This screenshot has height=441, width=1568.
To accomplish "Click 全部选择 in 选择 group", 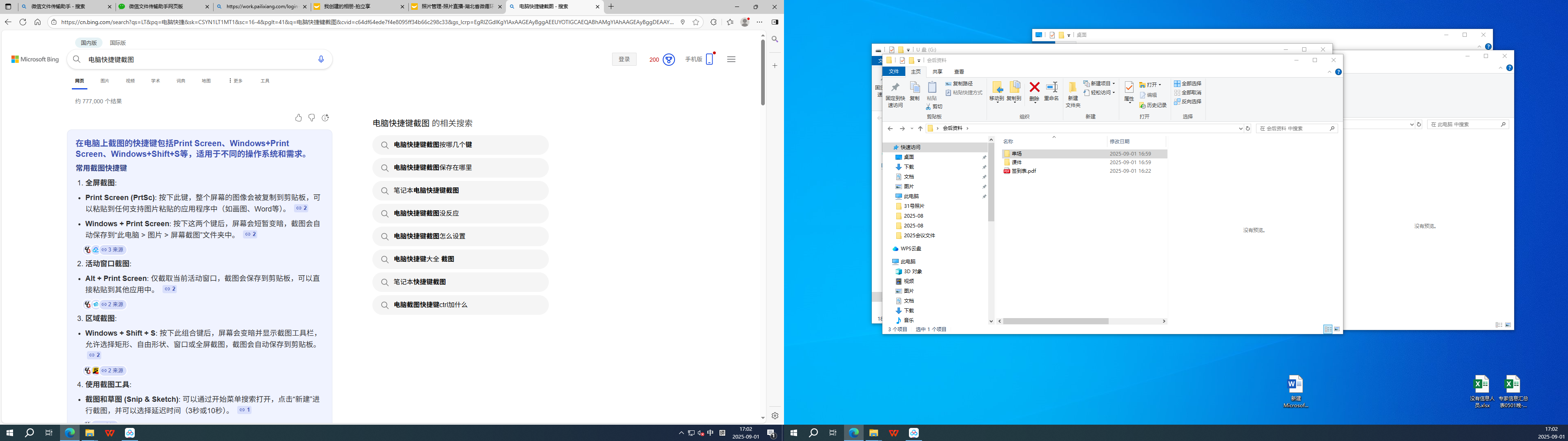I will (1187, 83).
